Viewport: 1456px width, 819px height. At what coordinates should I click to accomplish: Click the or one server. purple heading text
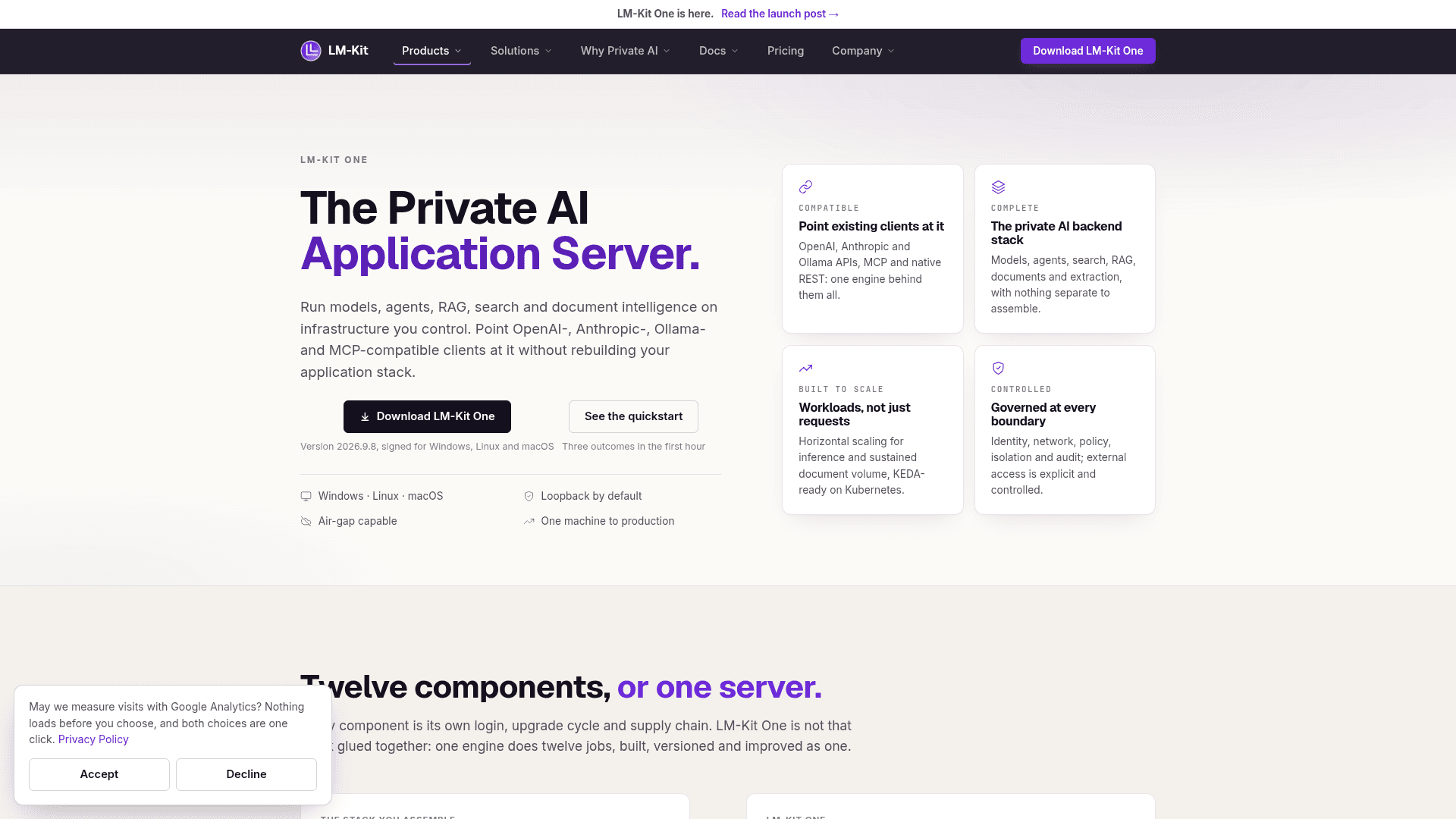(720, 687)
